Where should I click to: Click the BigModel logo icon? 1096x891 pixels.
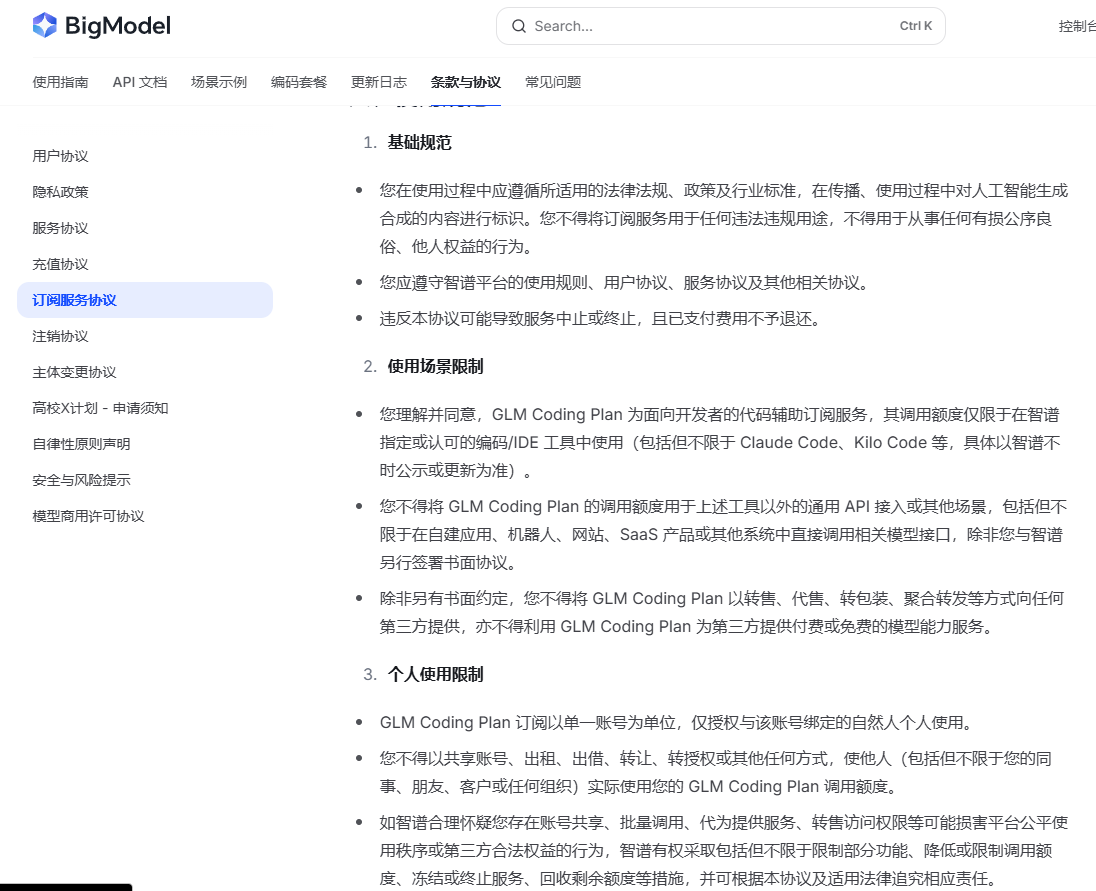click(x=45, y=26)
